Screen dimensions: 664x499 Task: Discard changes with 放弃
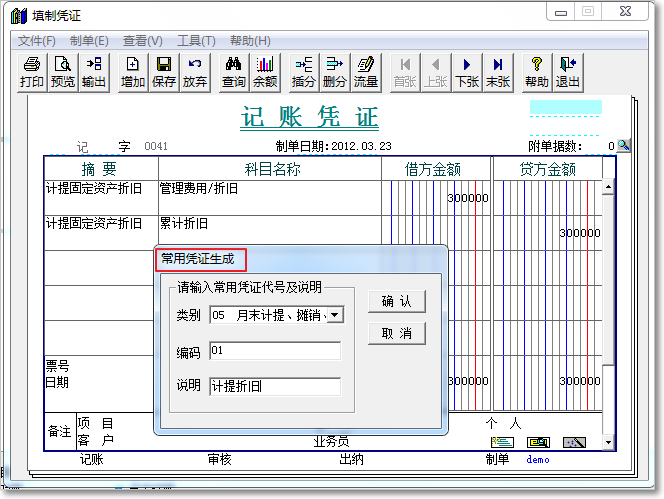tap(195, 72)
